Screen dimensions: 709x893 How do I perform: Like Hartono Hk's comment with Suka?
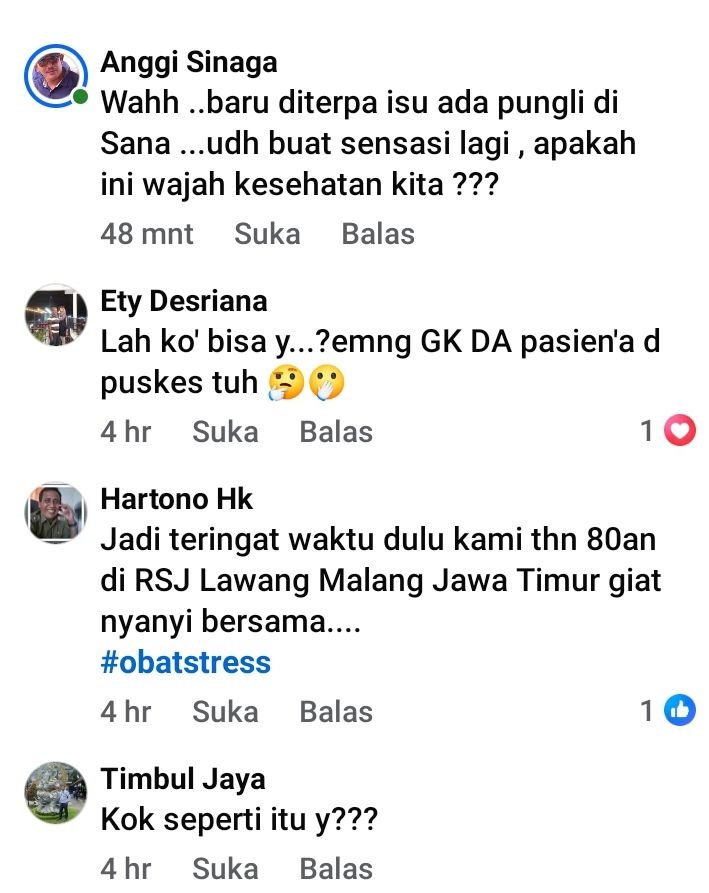click(x=226, y=711)
